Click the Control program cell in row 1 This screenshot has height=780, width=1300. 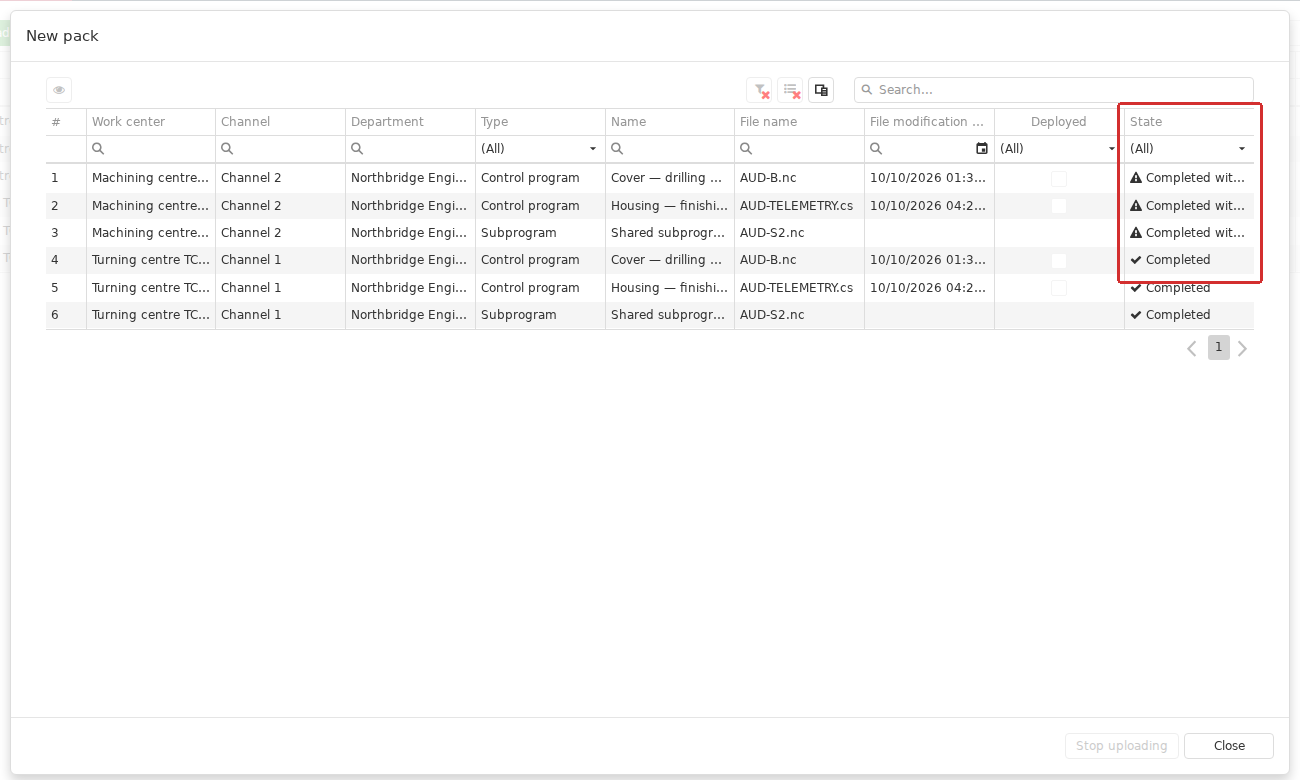540,178
